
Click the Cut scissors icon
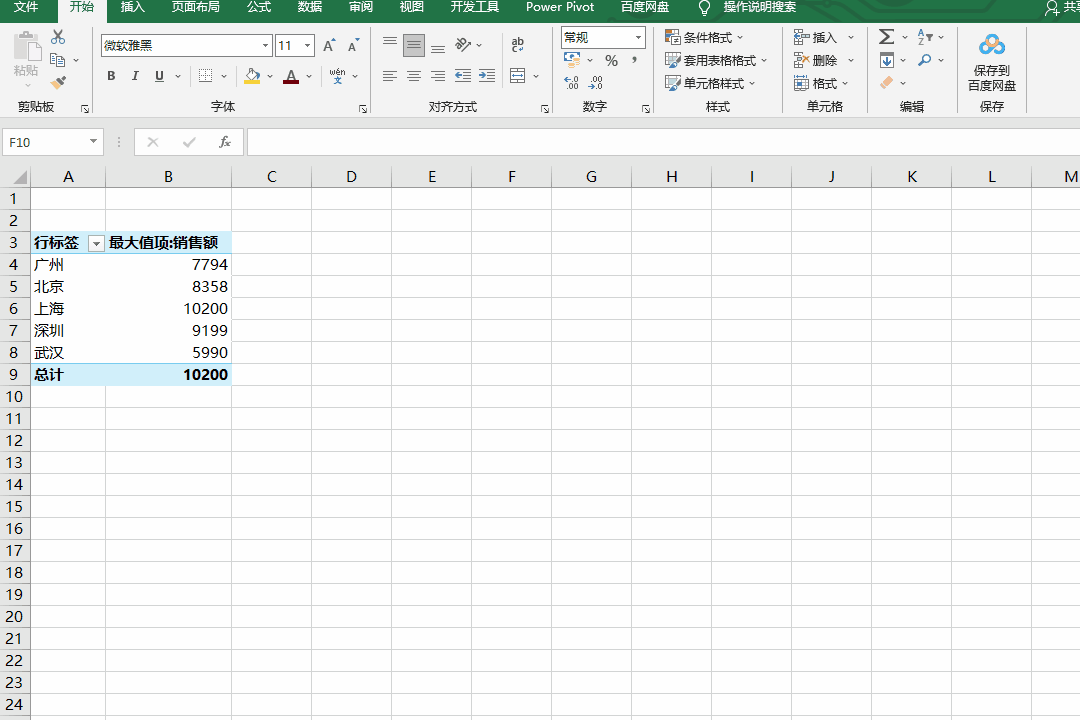click(58, 37)
